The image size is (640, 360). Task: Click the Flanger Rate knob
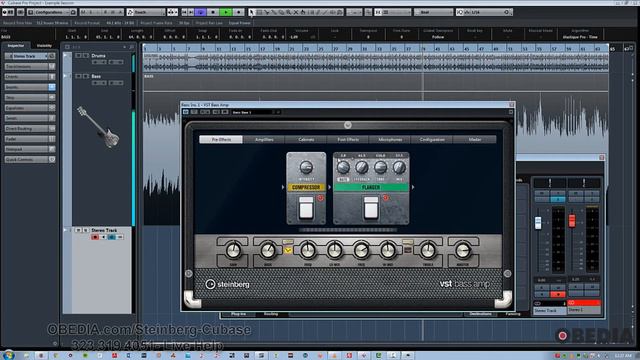[x=343, y=167]
